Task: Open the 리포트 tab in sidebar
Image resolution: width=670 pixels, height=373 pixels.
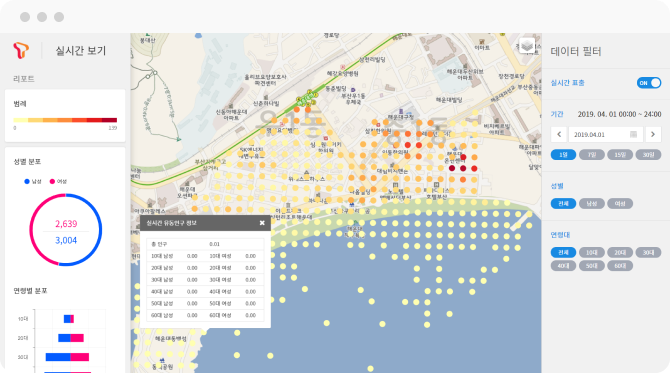Action: tap(24, 79)
